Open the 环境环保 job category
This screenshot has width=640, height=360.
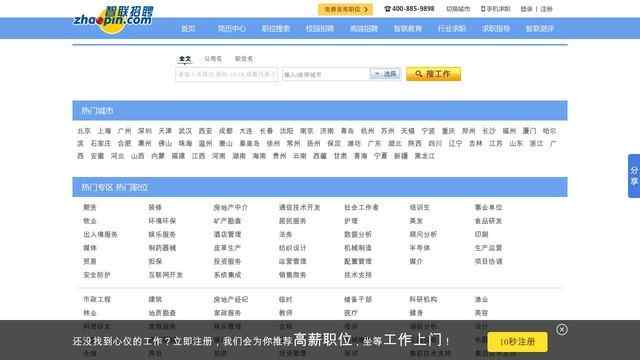point(162,221)
